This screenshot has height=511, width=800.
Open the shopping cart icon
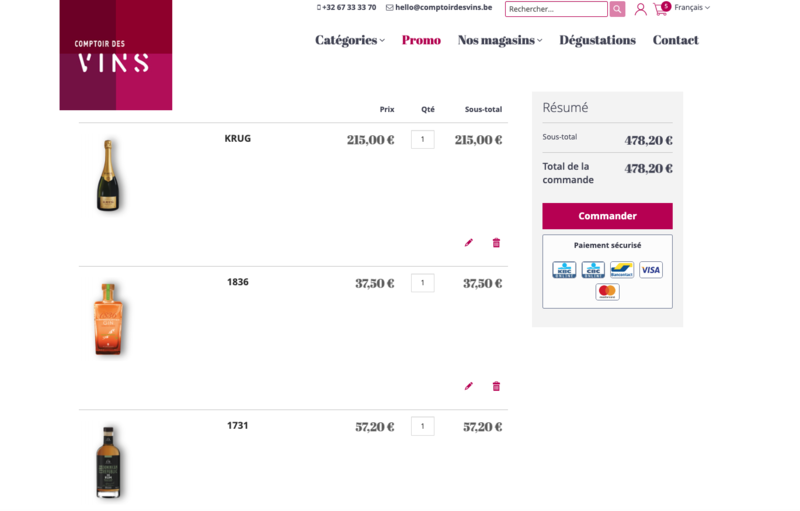[661, 9]
